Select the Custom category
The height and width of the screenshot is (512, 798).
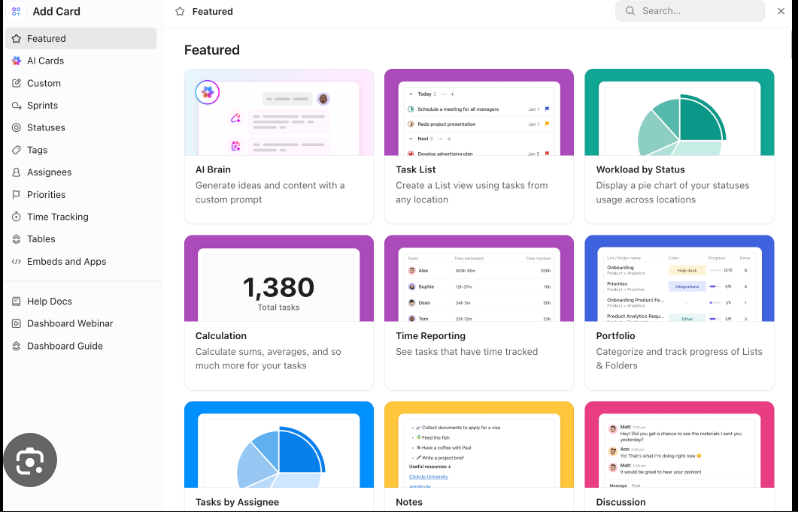pos(81,83)
